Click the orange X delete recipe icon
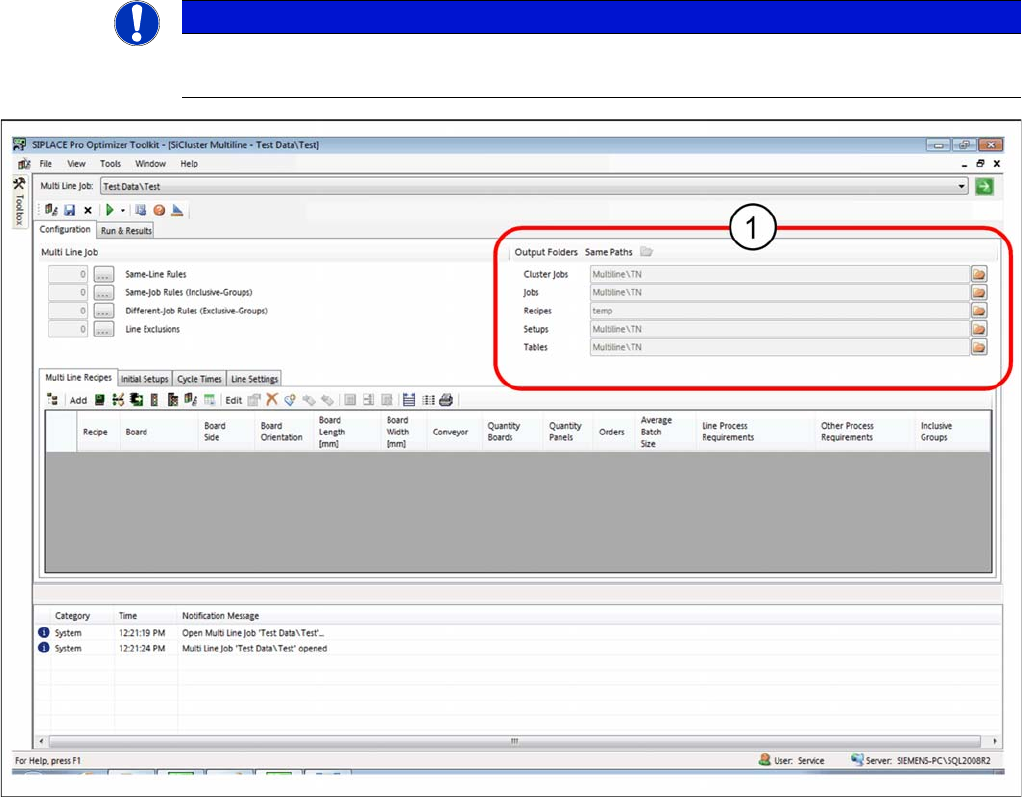The height and width of the screenshot is (797, 1022). tap(271, 400)
